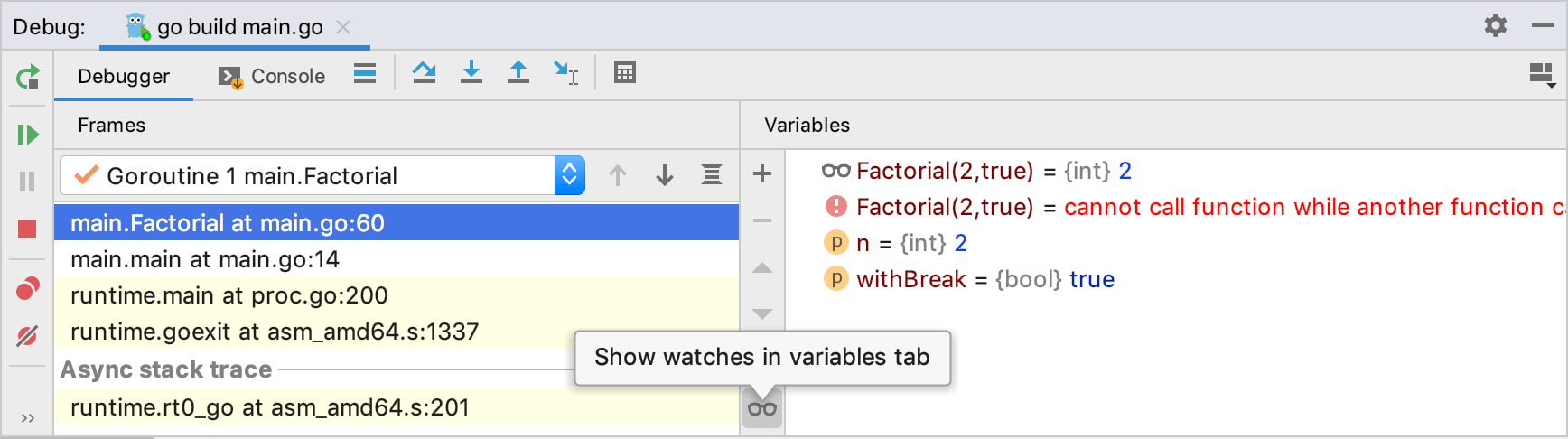
Task: Select the Debugger tab
Action: (x=124, y=77)
